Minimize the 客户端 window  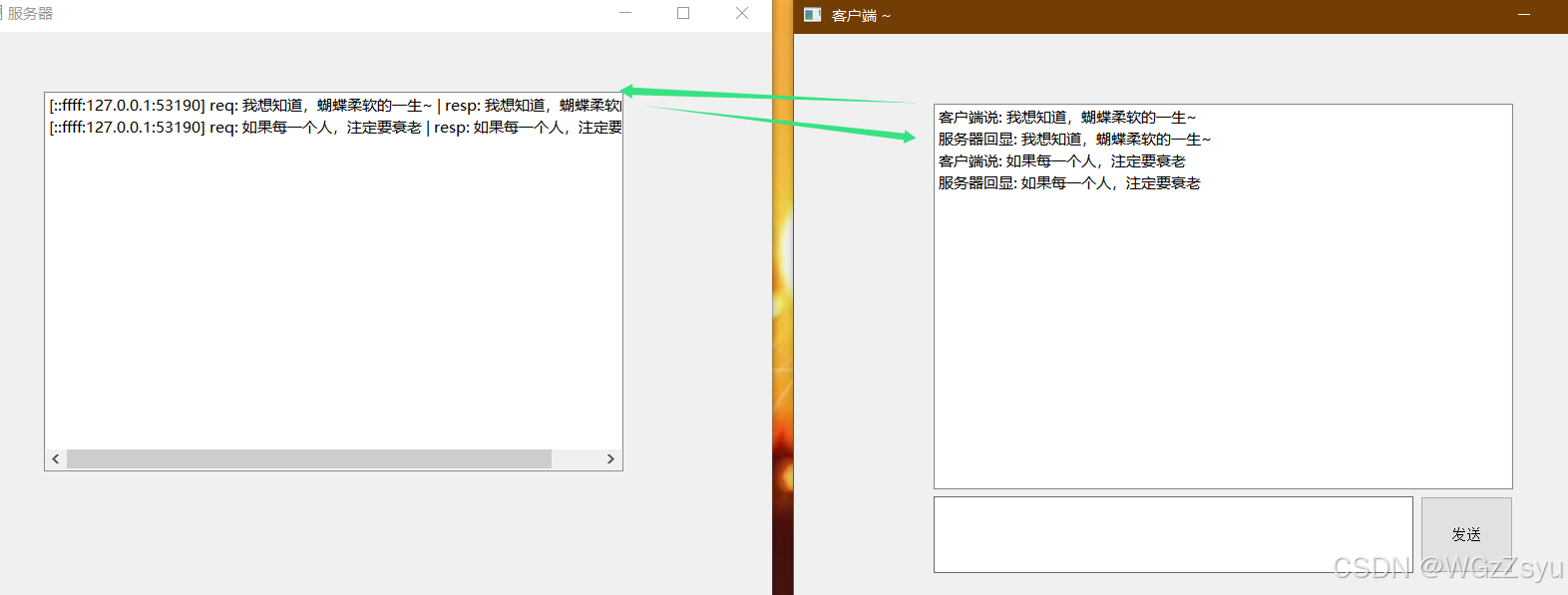[1524, 15]
